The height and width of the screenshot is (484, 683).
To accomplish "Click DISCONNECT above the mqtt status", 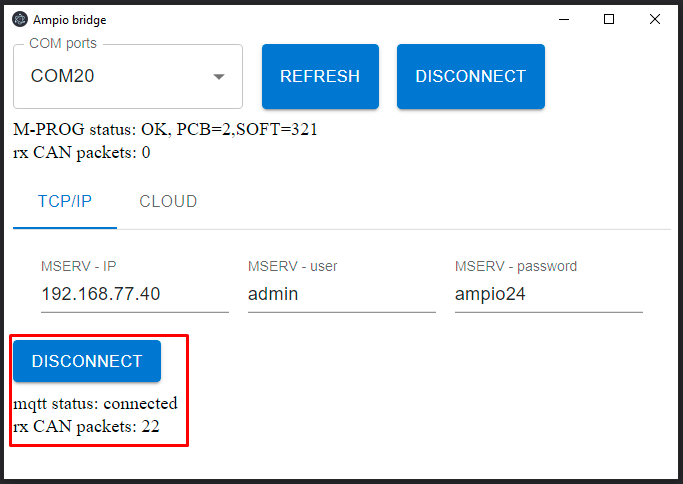I will [87, 361].
